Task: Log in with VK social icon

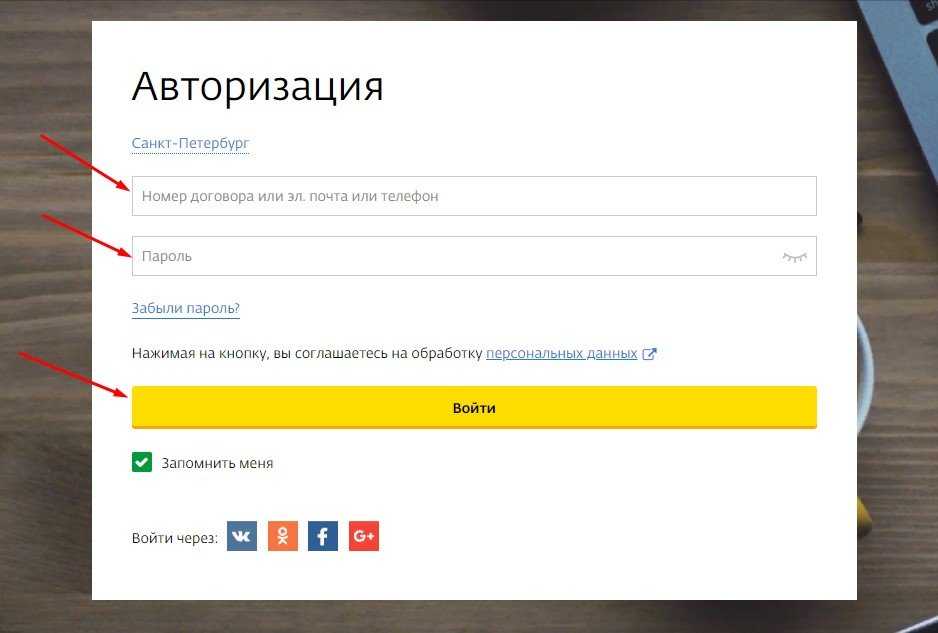Action: tap(242, 537)
